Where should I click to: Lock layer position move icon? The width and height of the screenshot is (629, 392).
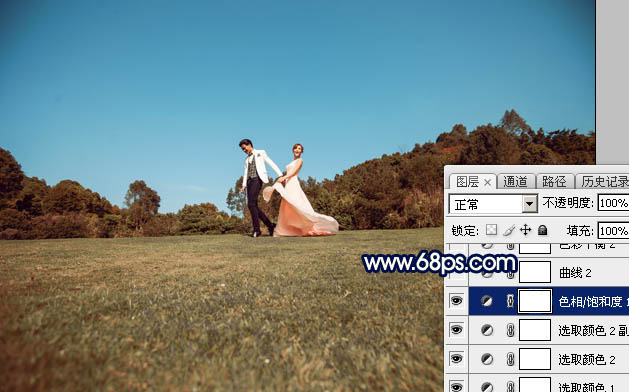(526, 230)
